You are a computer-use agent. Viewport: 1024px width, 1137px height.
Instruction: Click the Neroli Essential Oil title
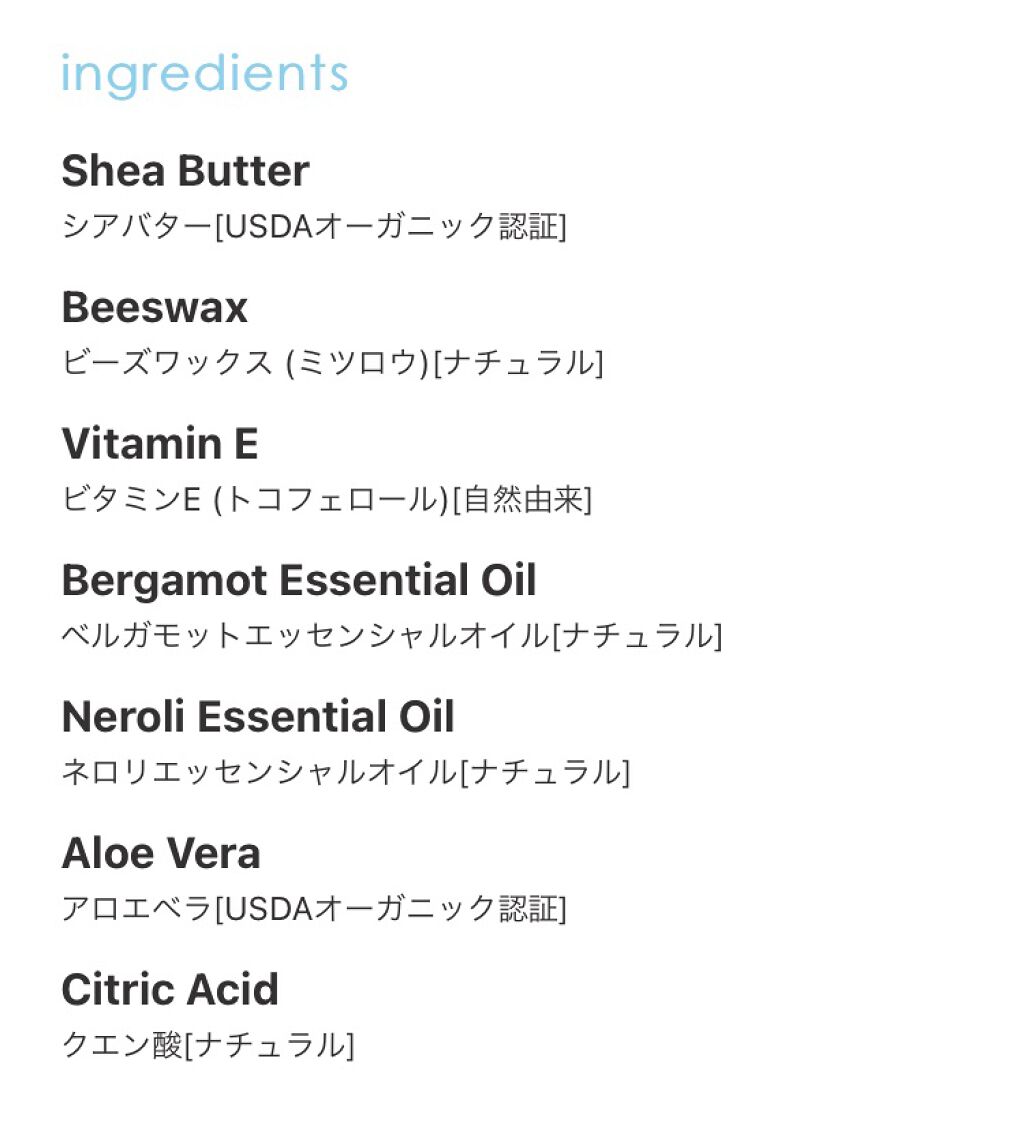258,717
